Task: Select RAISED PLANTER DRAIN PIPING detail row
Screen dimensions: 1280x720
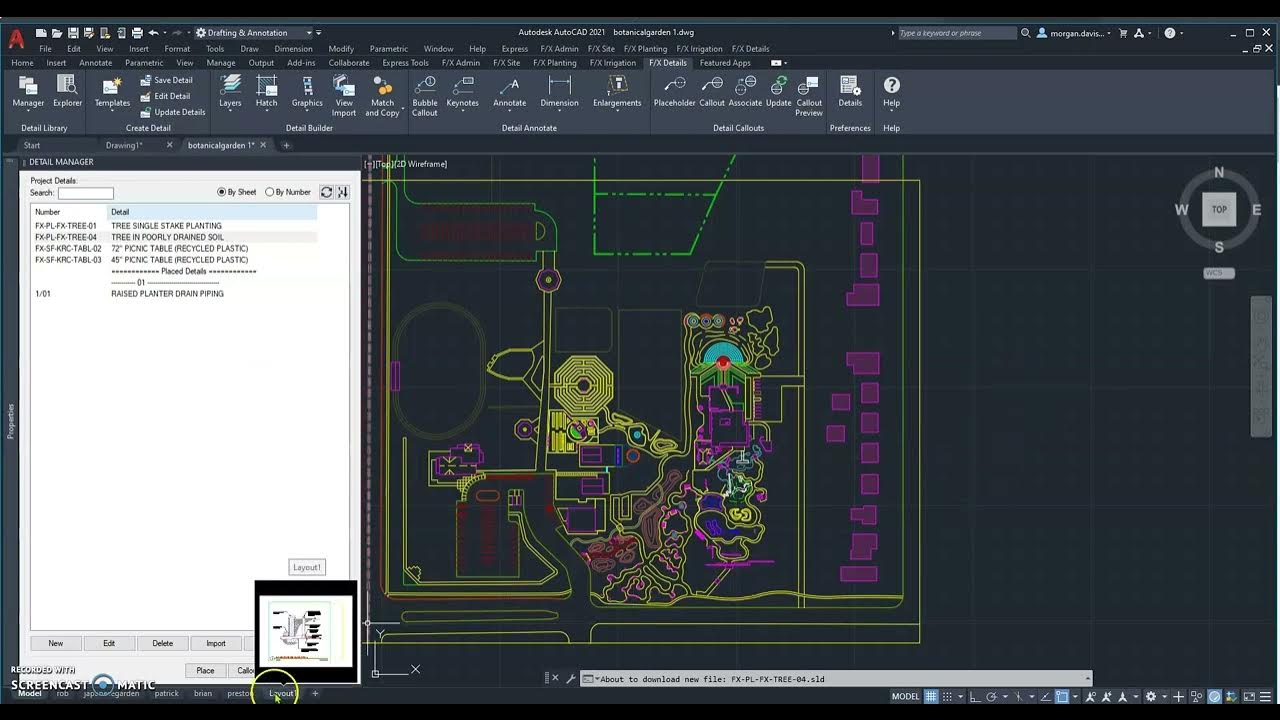Action: (x=175, y=294)
